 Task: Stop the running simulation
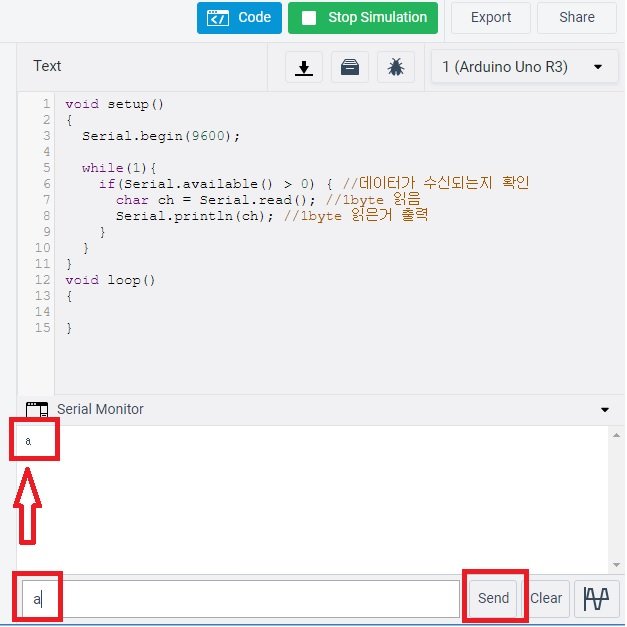point(363,18)
